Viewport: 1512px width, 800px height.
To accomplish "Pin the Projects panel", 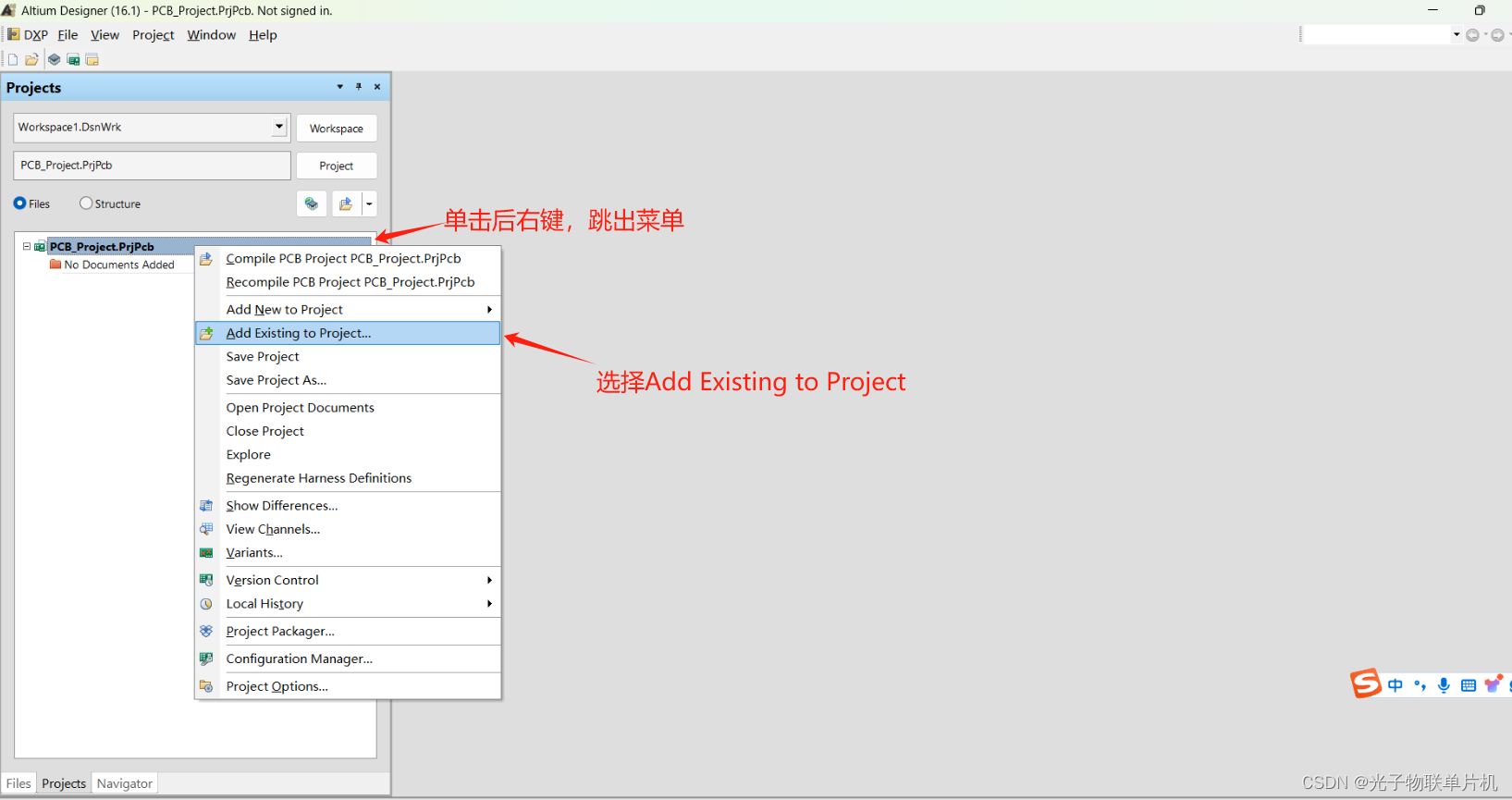I will 359,87.
